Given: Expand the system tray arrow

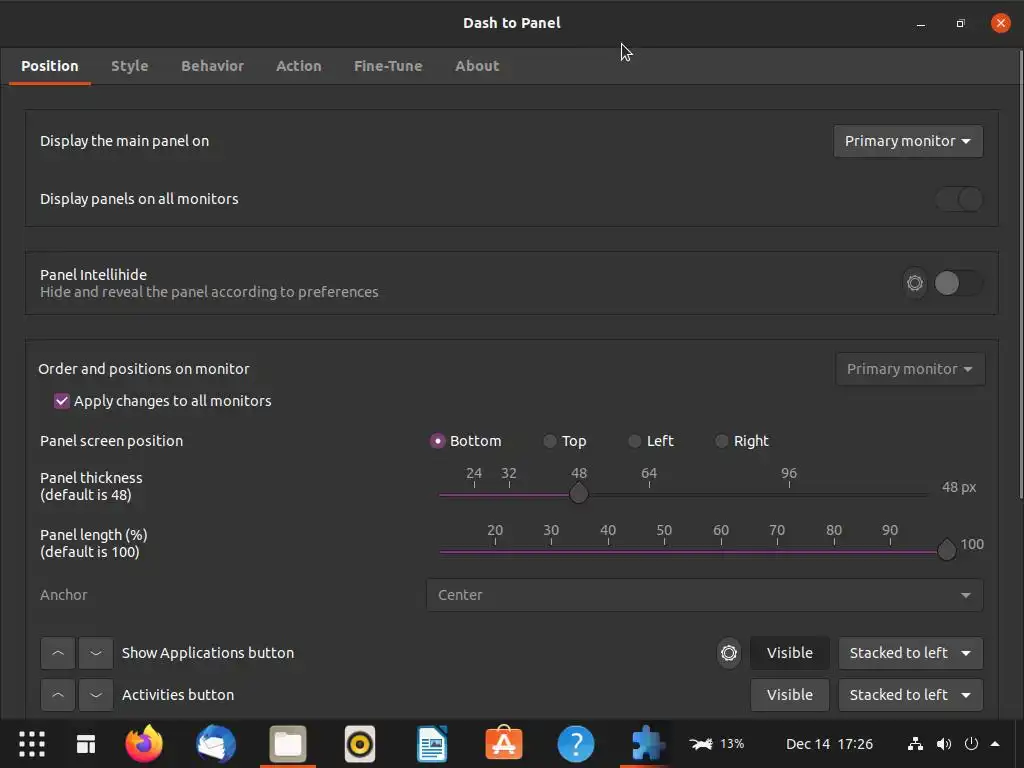Looking at the screenshot, I should pos(995,744).
